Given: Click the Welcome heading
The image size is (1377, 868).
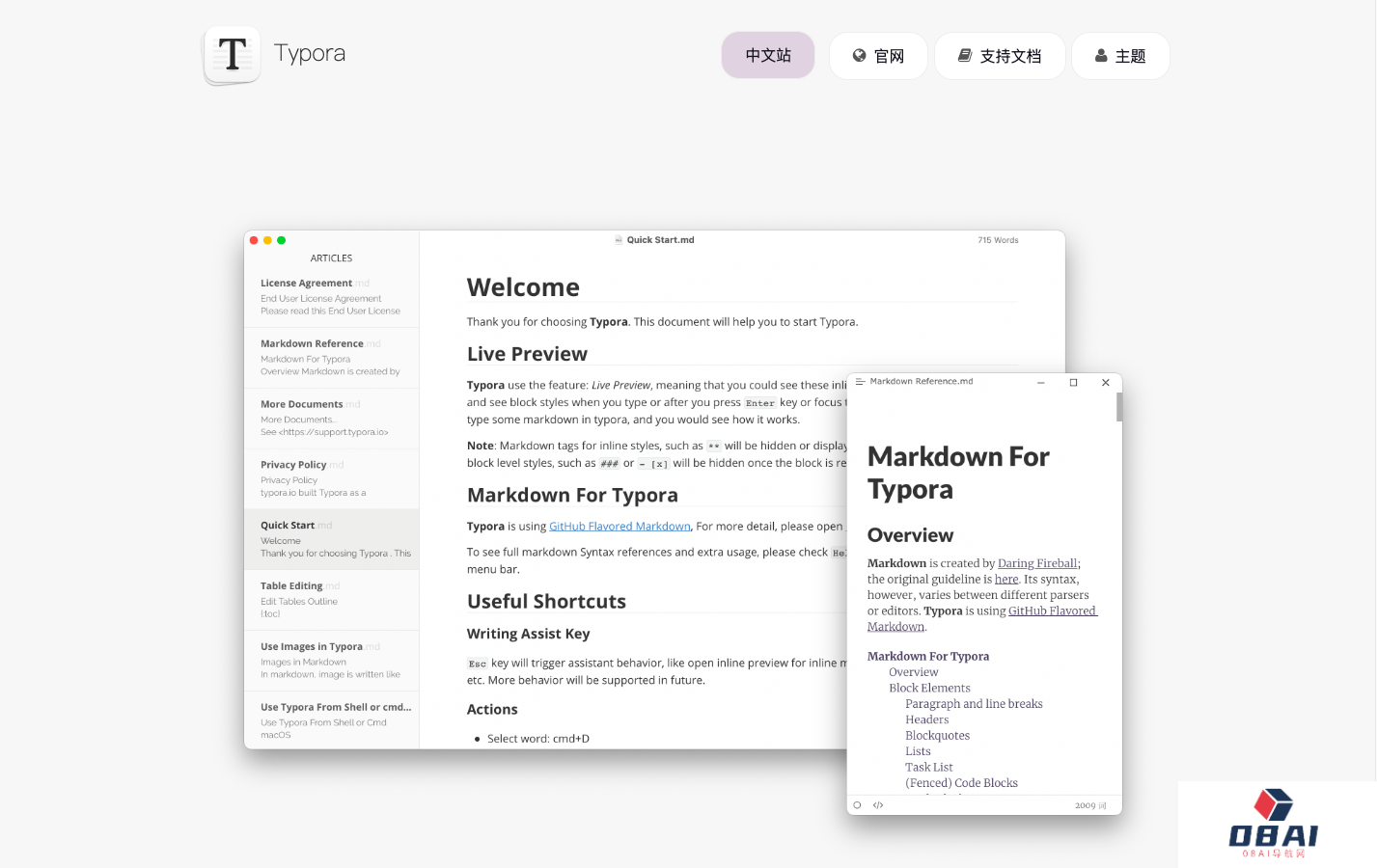Looking at the screenshot, I should point(523,287).
